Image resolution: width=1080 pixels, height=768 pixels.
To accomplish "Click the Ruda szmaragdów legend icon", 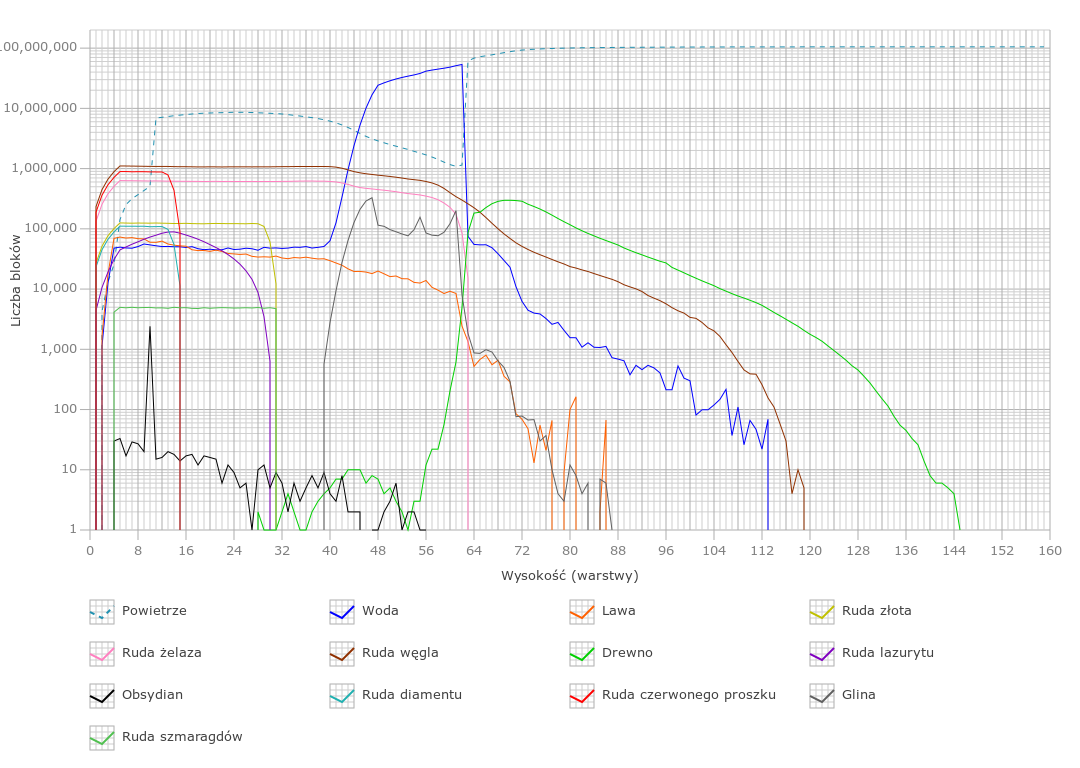I will [102, 737].
